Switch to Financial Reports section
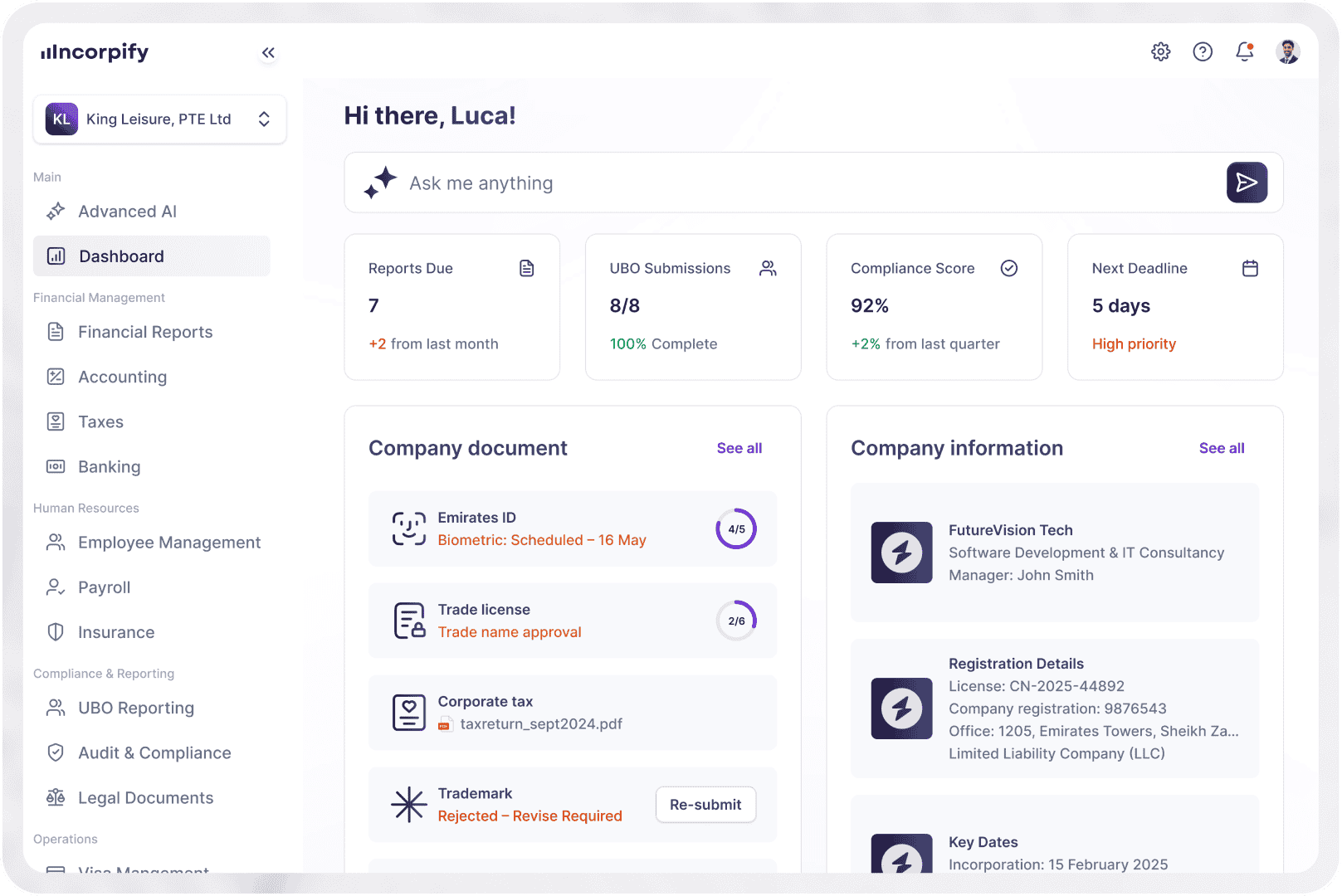The width and height of the screenshot is (1342, 896). click(x=144, y=332)
